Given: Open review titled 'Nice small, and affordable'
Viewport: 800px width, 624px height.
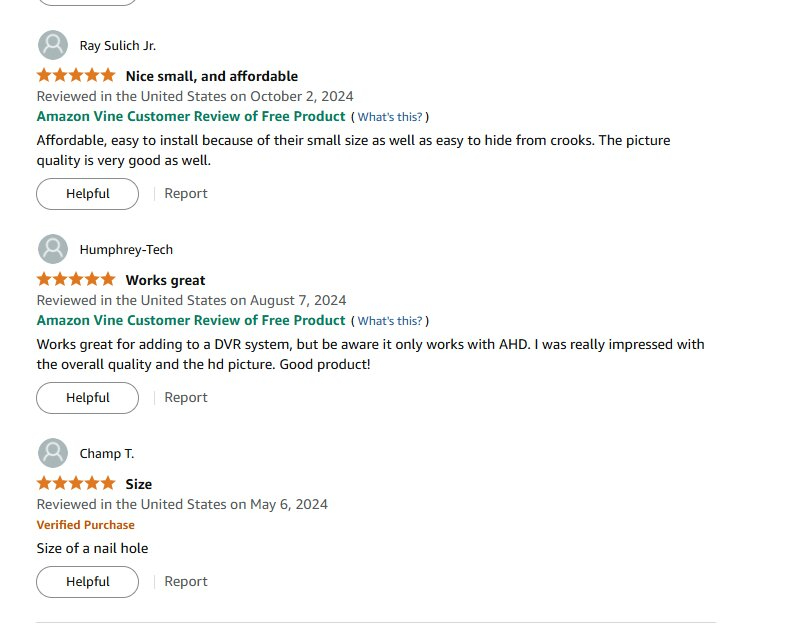Looking at the screenshot, I should pos(212,76).
